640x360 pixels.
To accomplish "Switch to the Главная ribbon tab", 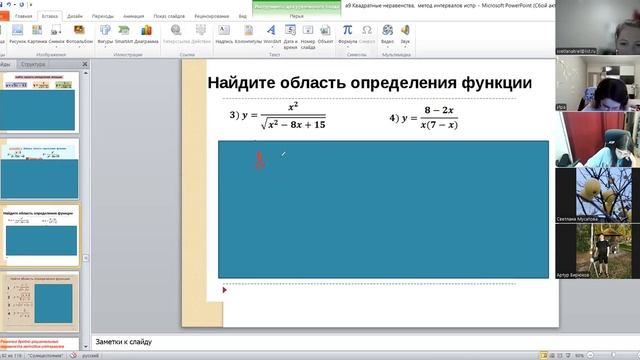I will (x=23, y=16).
